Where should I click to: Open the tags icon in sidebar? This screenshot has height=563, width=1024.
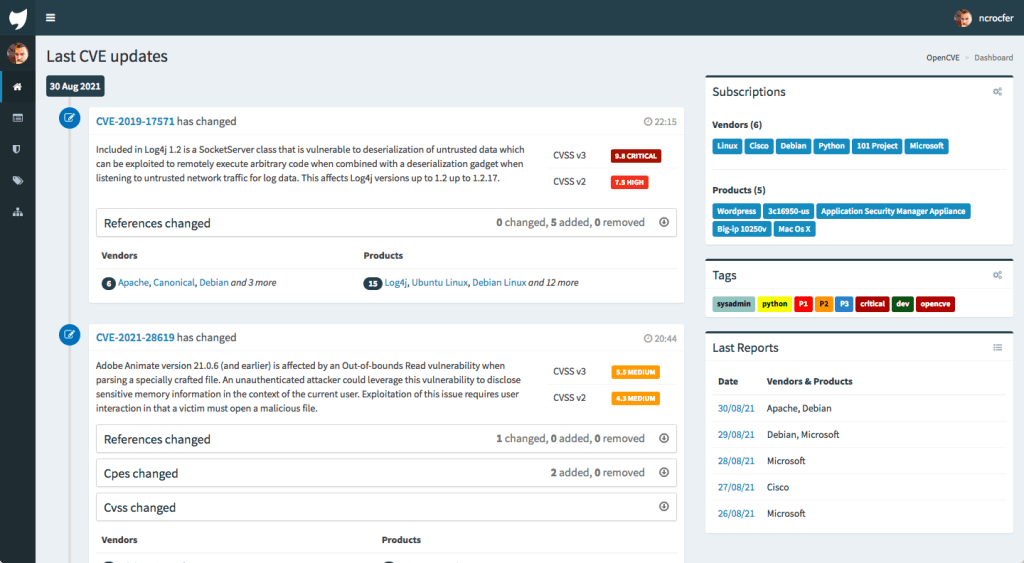tap(17, 180)
